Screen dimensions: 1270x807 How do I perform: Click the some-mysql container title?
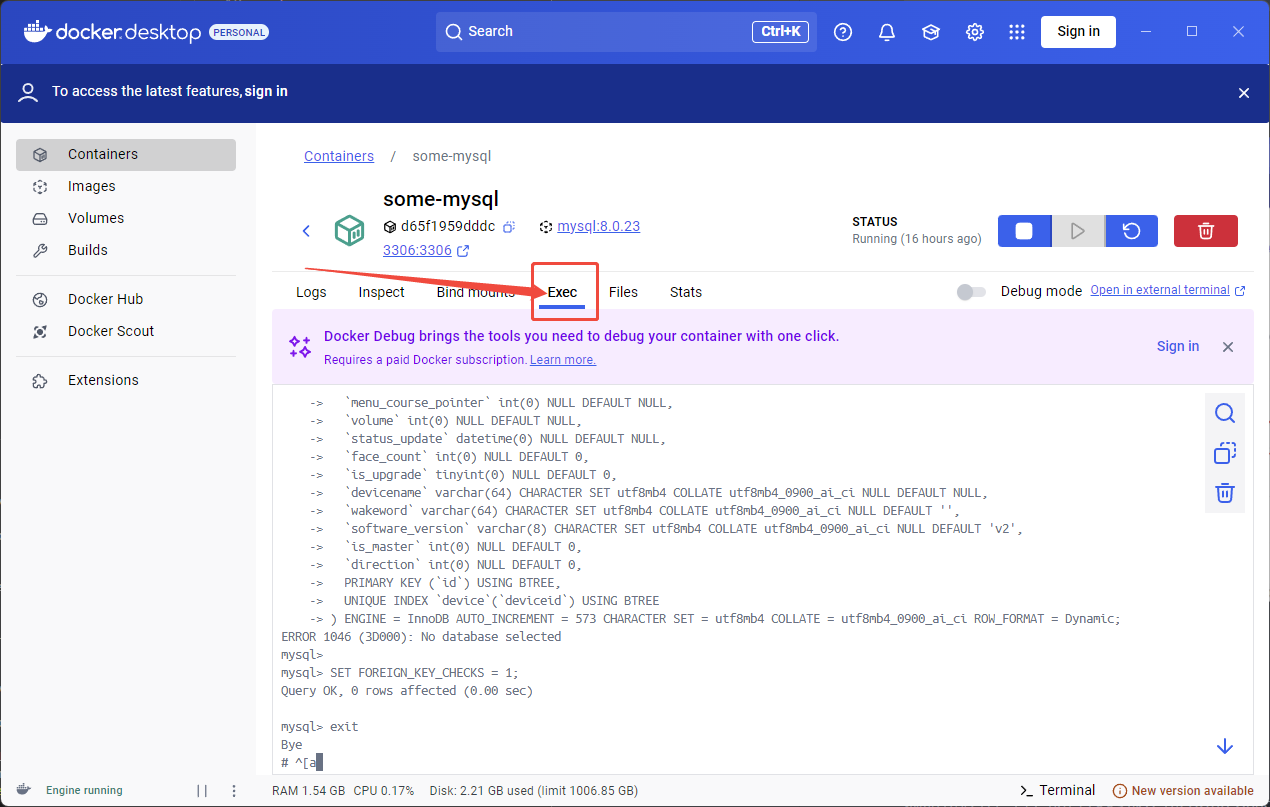[441, 199]
